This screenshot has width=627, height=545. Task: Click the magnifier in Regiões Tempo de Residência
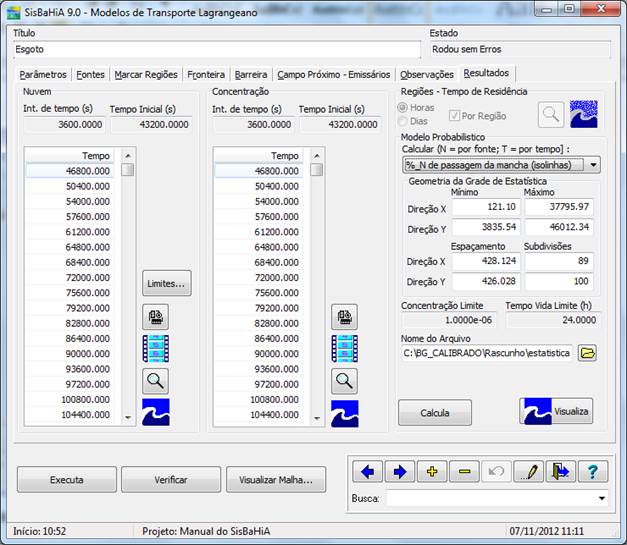click(551, 115)
